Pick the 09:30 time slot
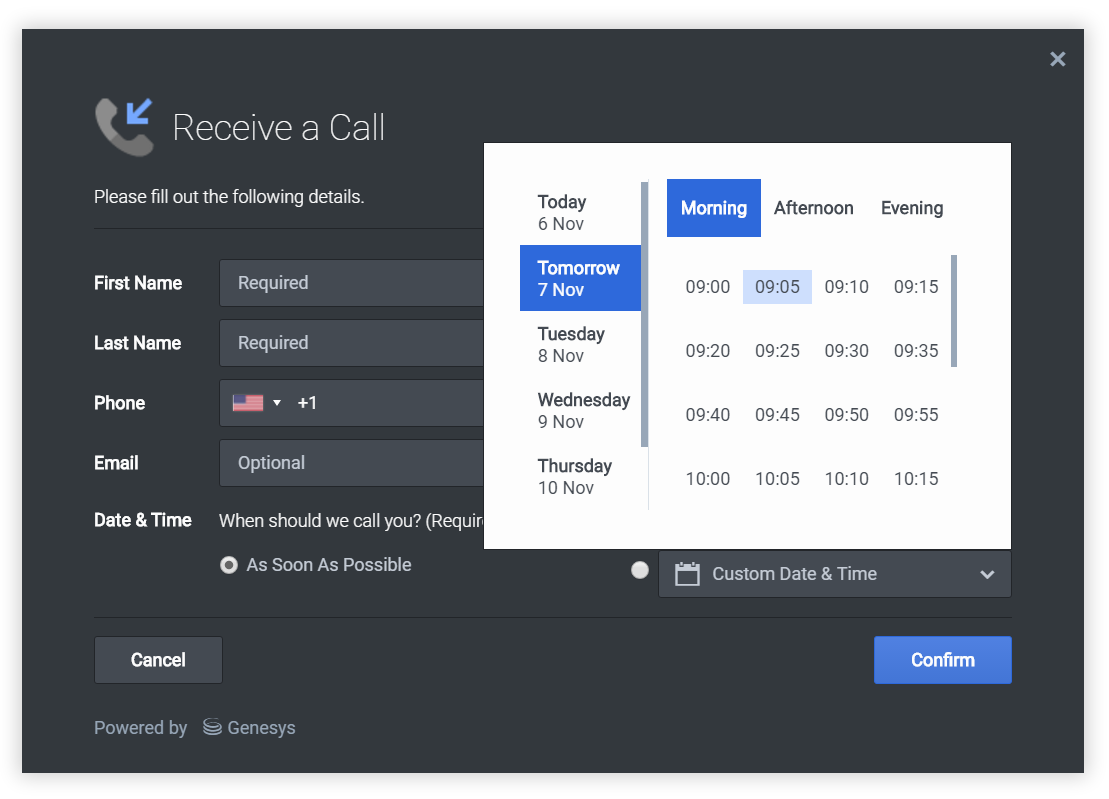 coord(846,351)
